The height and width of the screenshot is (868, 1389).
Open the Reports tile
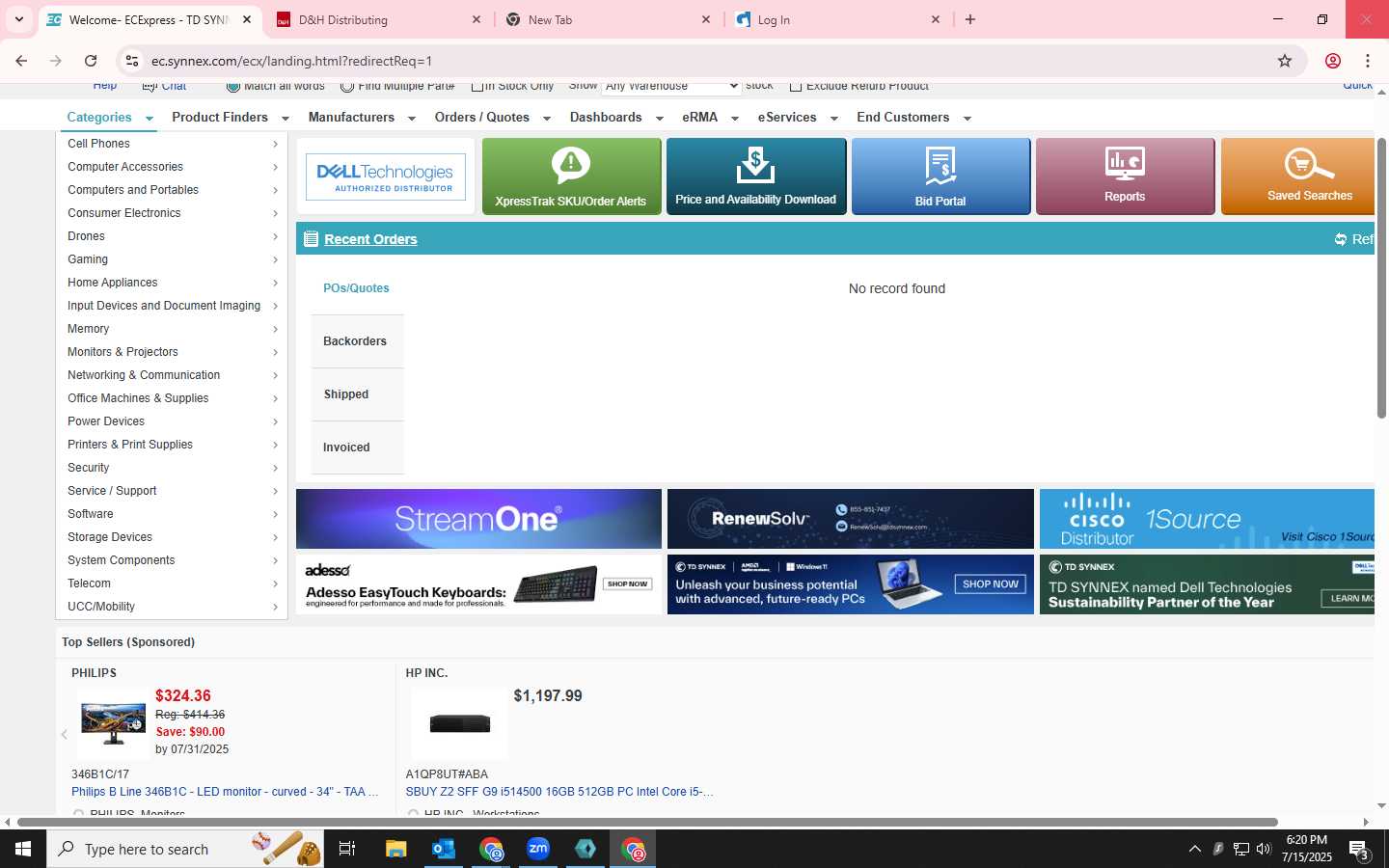coord(1125,176)
